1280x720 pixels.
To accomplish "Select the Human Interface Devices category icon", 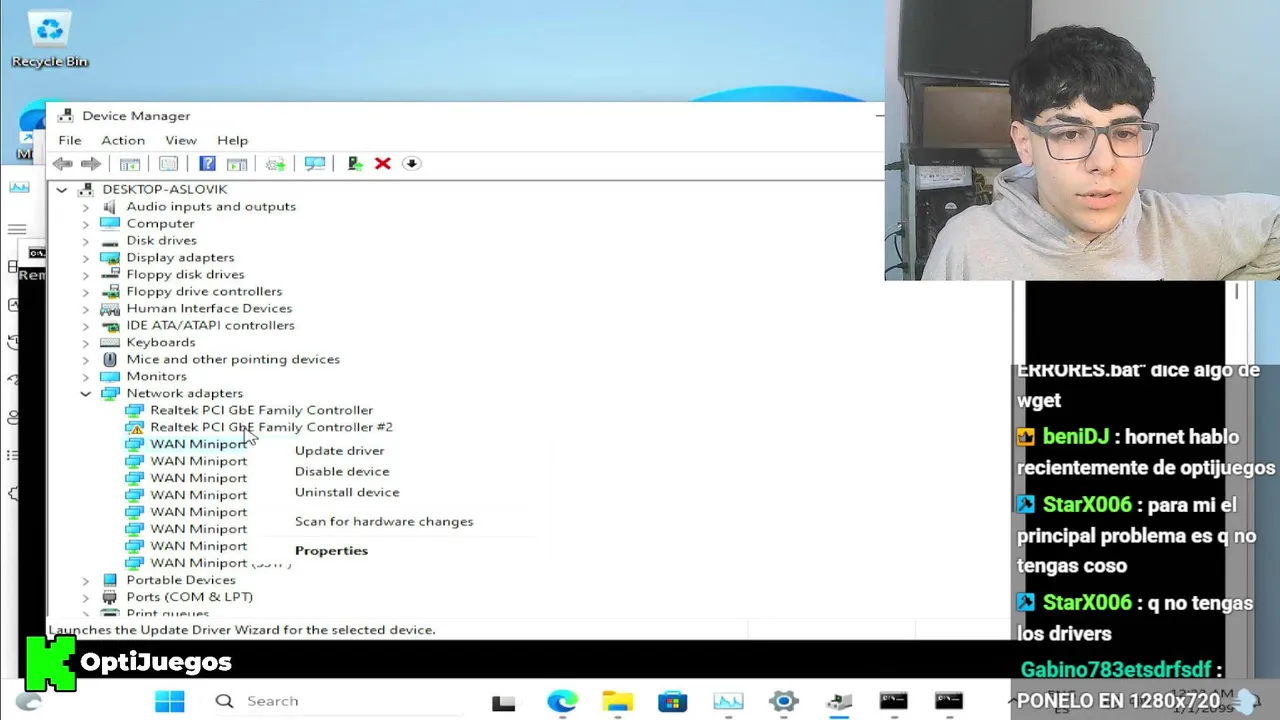I will (110, 308).
